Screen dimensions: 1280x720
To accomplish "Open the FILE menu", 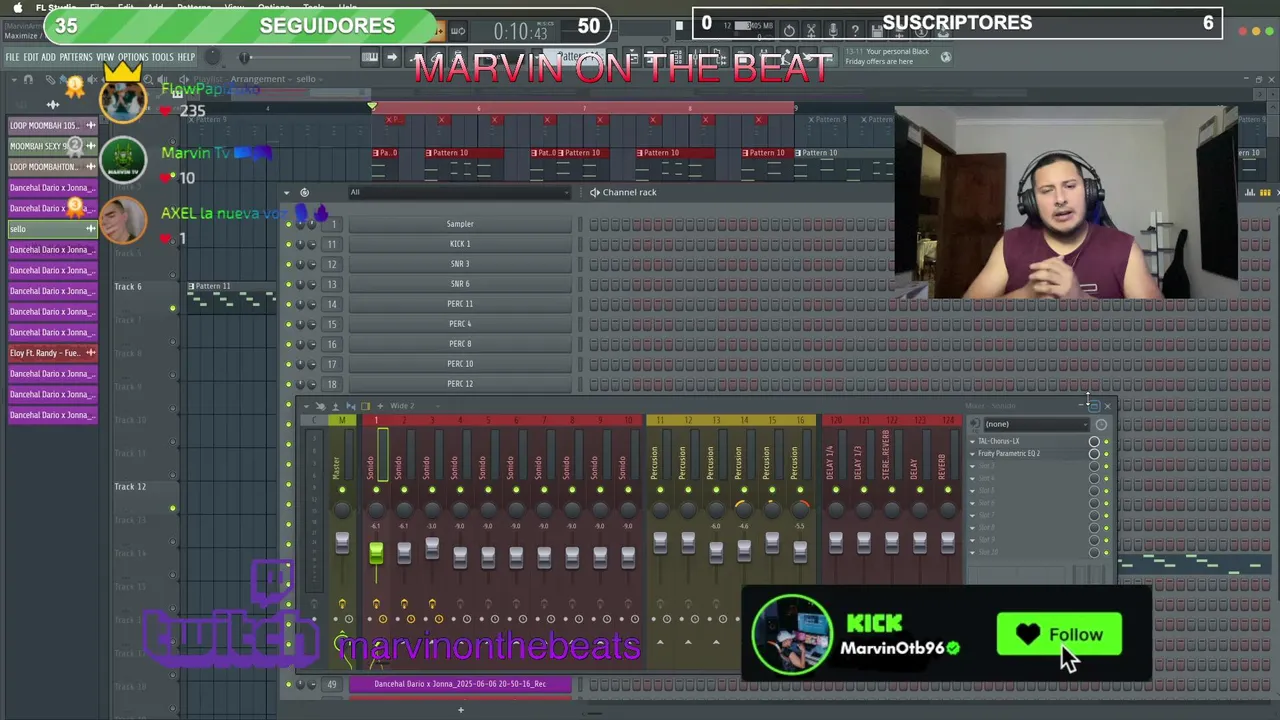I will coord(13,57).
